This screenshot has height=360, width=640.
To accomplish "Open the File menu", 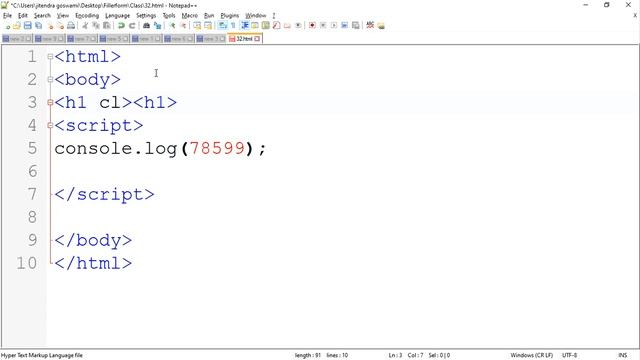I will coord(7,16).
